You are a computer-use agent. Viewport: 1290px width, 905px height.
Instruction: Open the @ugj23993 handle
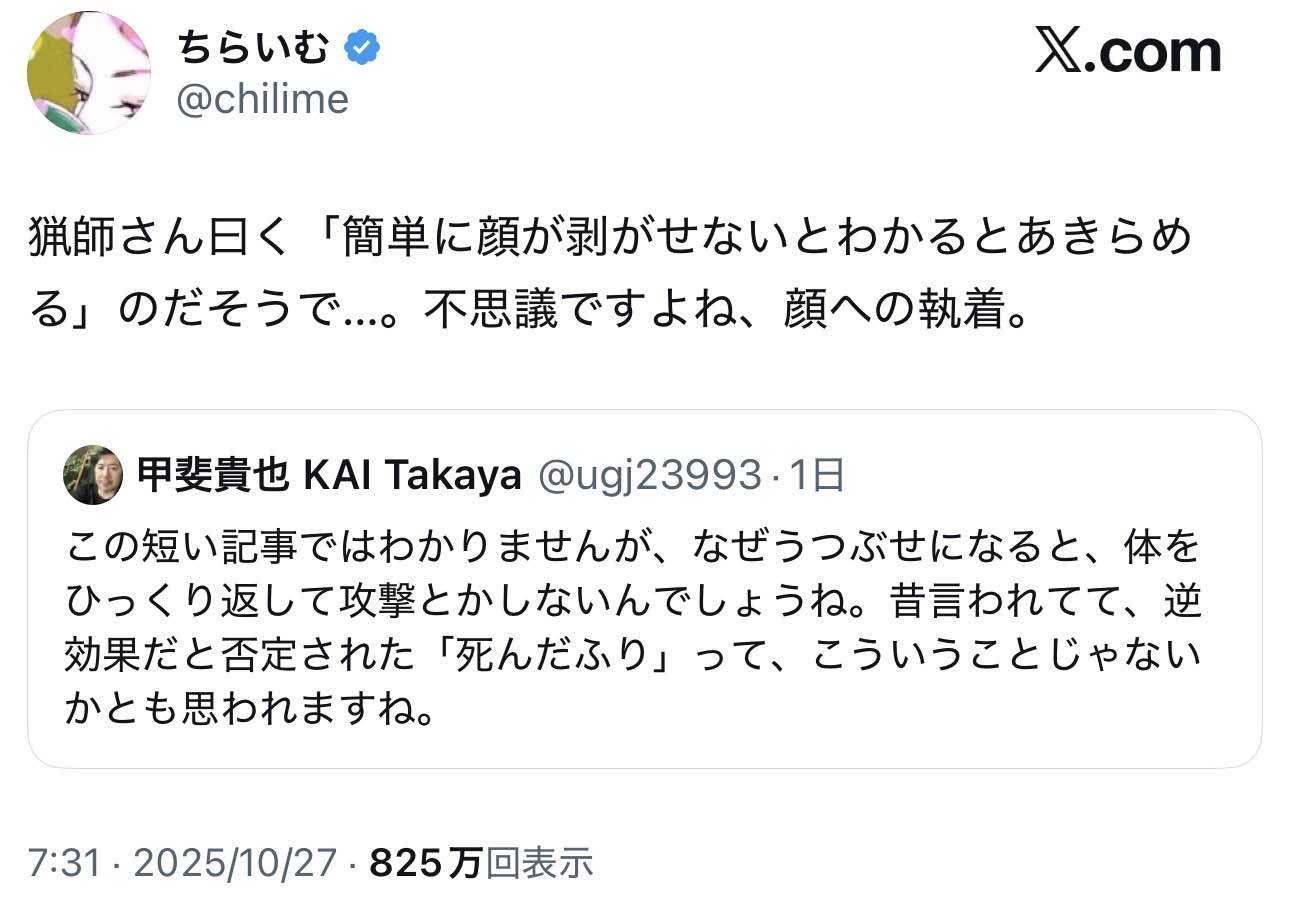pyautogui.click(x=649, y=477)
